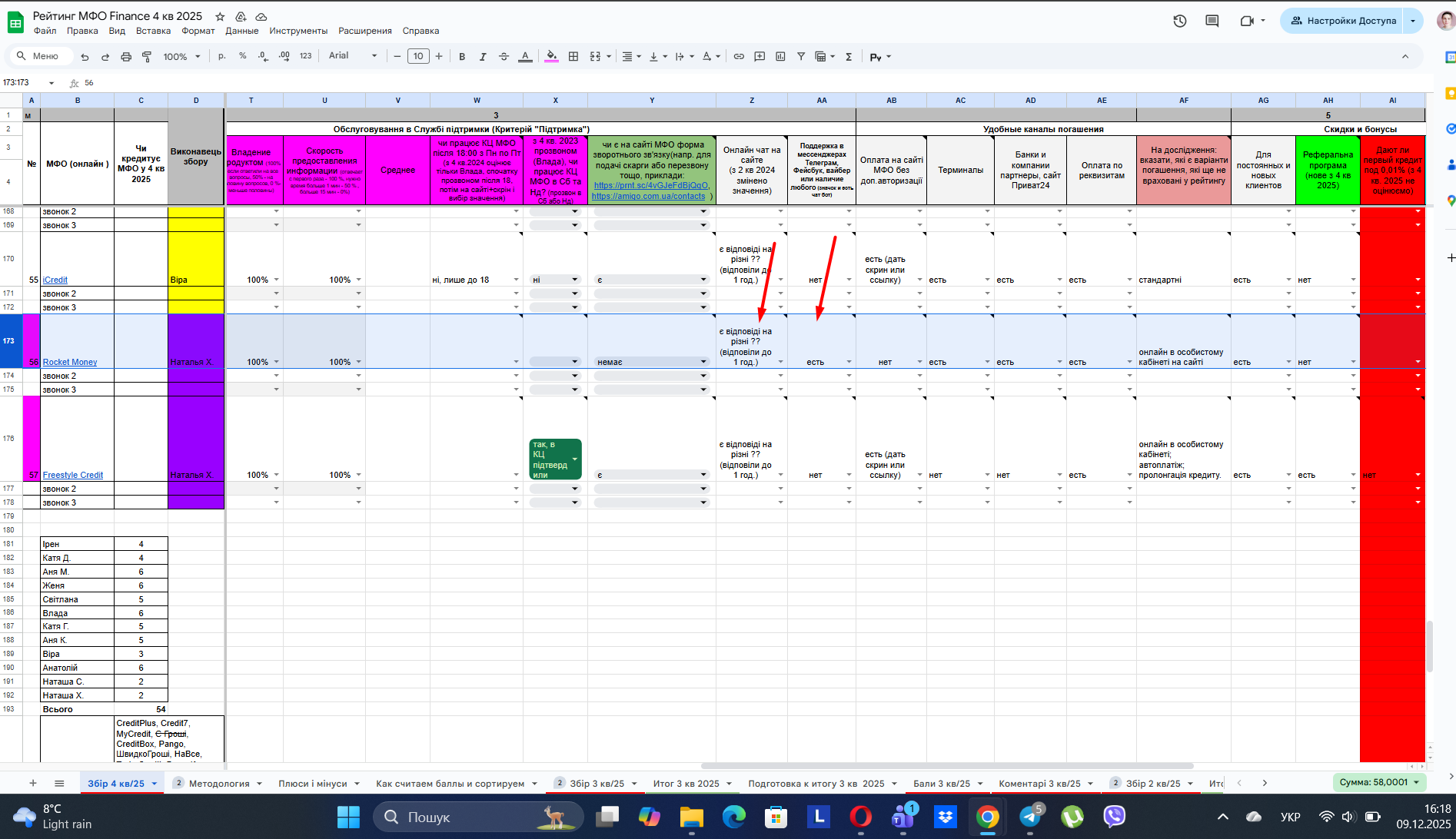Screen dimensions: 1456x839
Task: Open the 'немає' cell dropdown
Action: (x=703, y=362)
